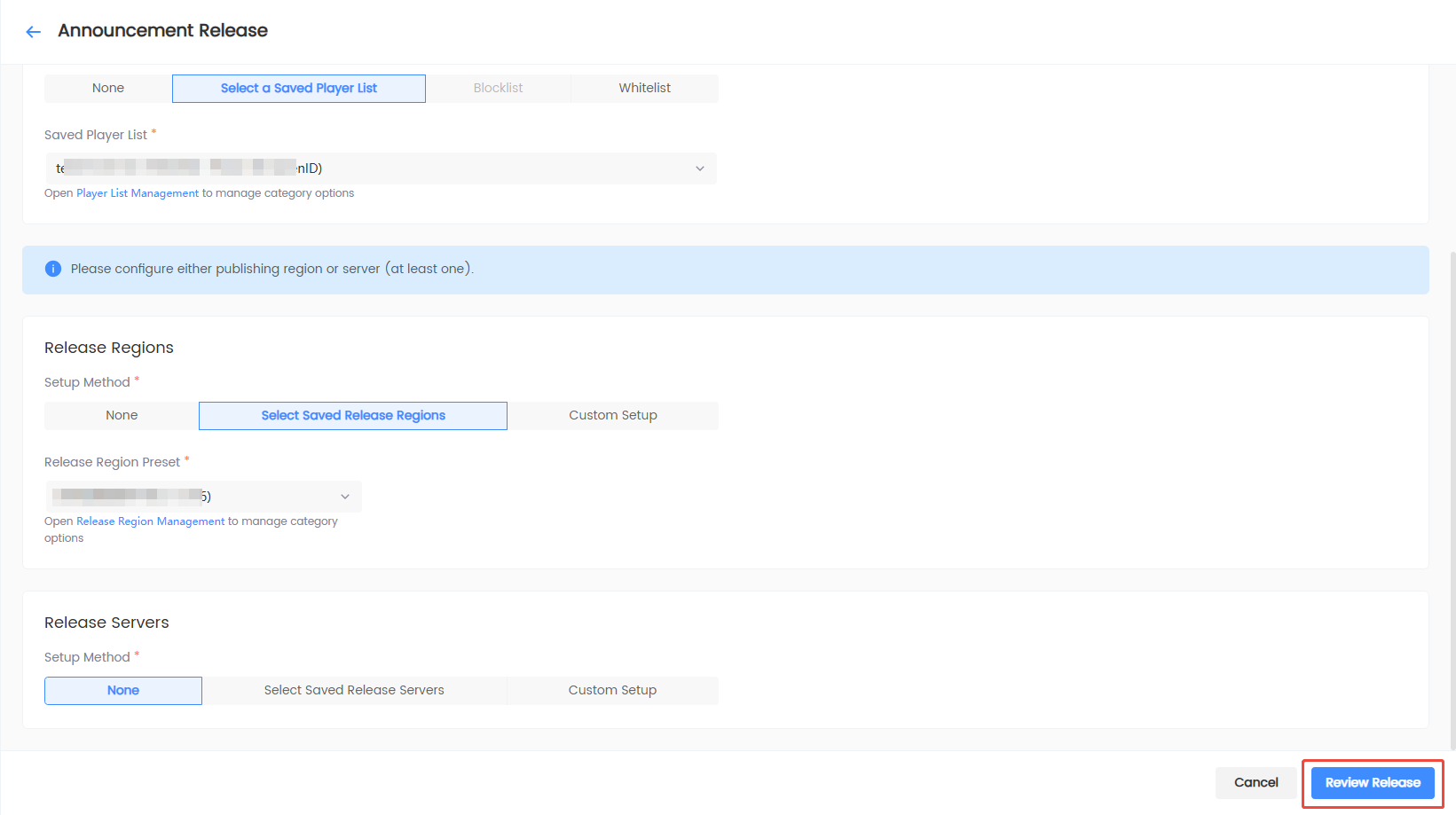Go back using the arrow icon

pyautogui.click(x=34, y=32)
